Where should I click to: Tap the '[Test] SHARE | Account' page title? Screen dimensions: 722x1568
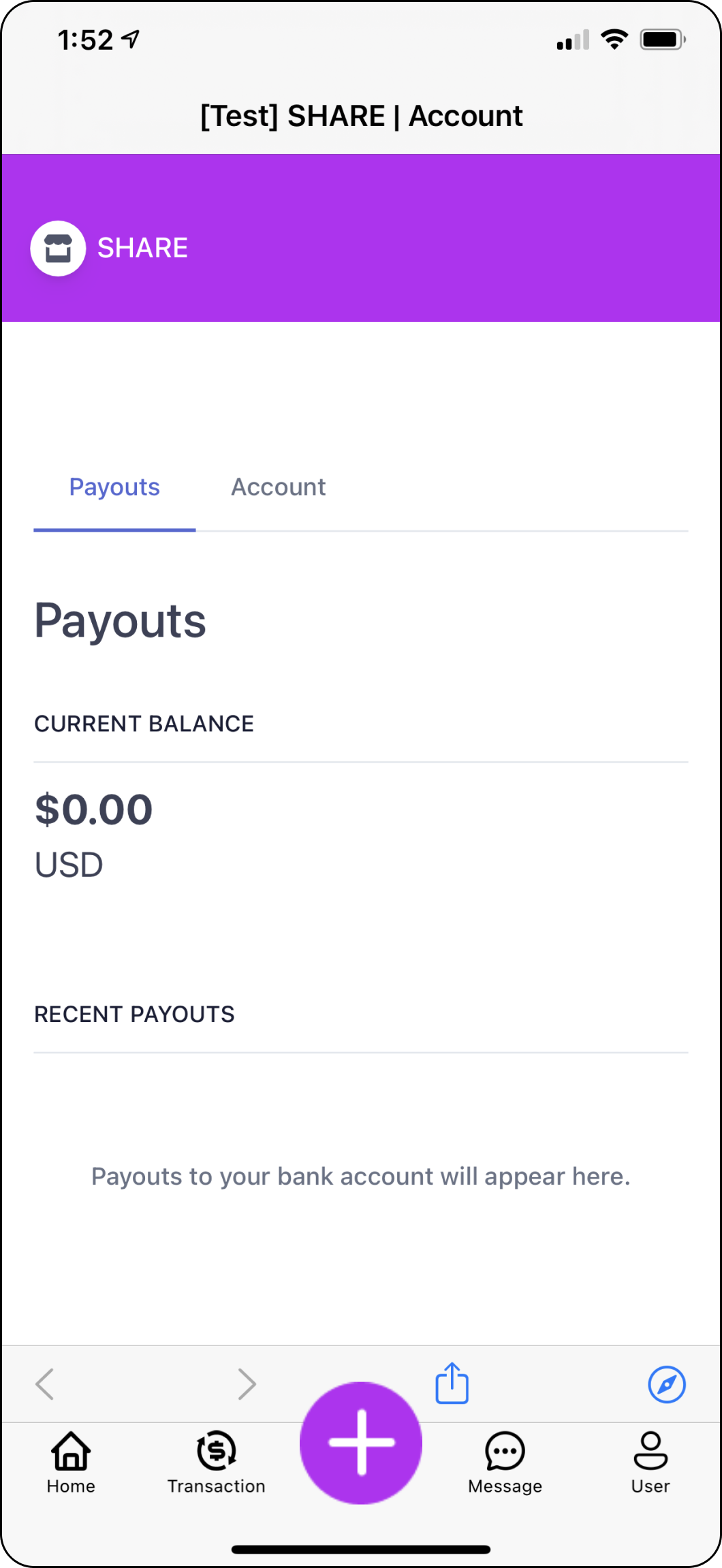point(361,116)
